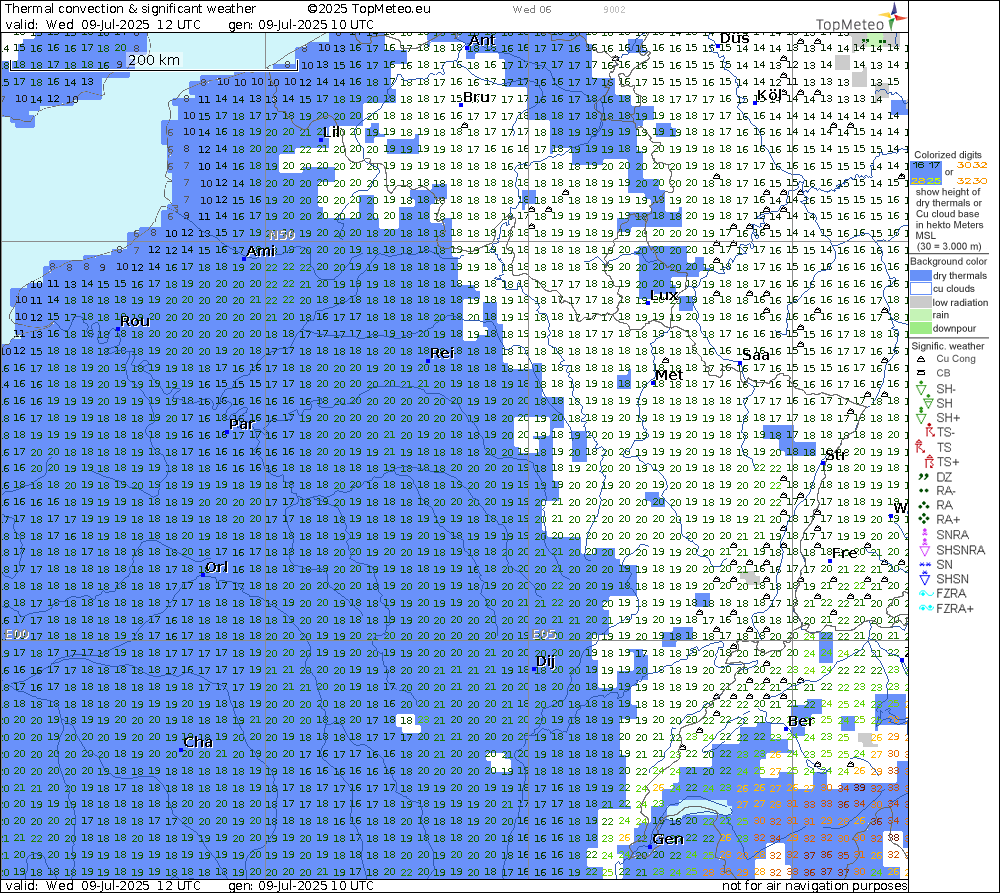The height and width of the screenshot is (893, 1000).
Task: Click the Str city label on the map
Action: pyautogui.click(x=836, y=455)
